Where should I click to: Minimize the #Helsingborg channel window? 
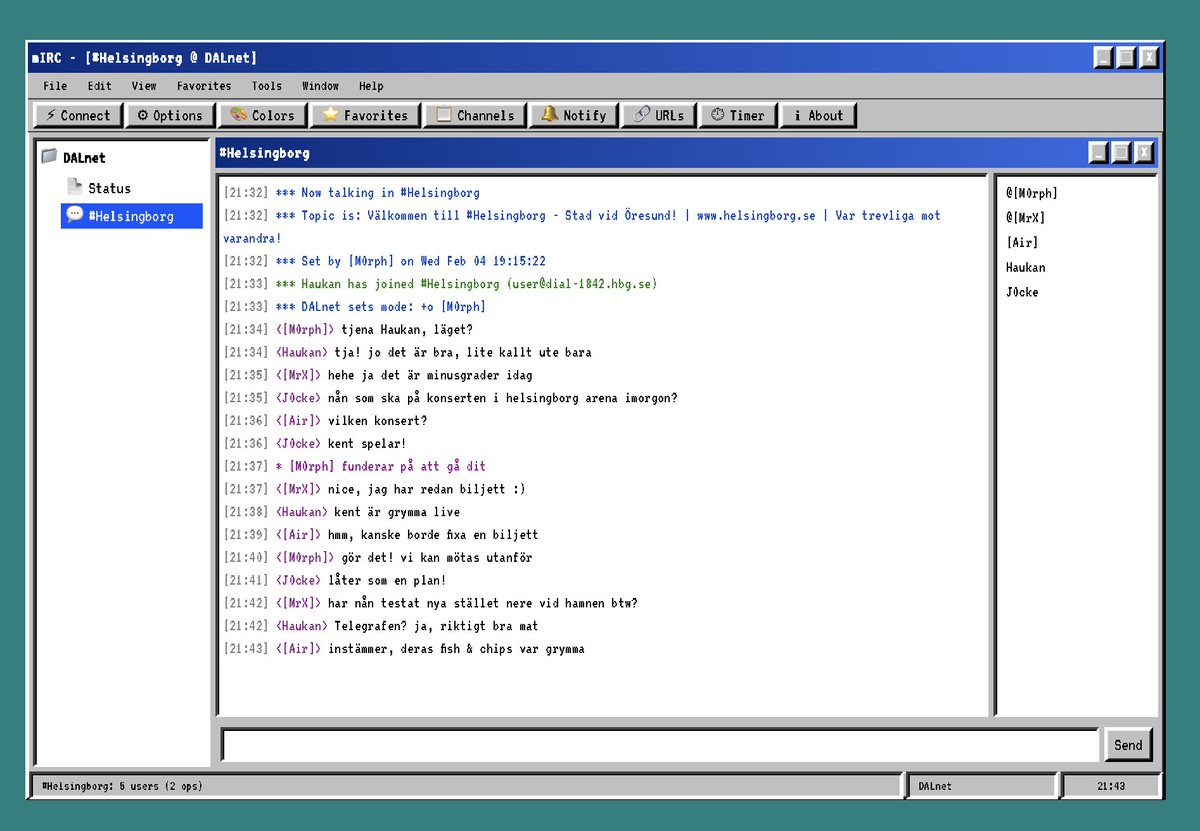click(x=1099, y=153)
